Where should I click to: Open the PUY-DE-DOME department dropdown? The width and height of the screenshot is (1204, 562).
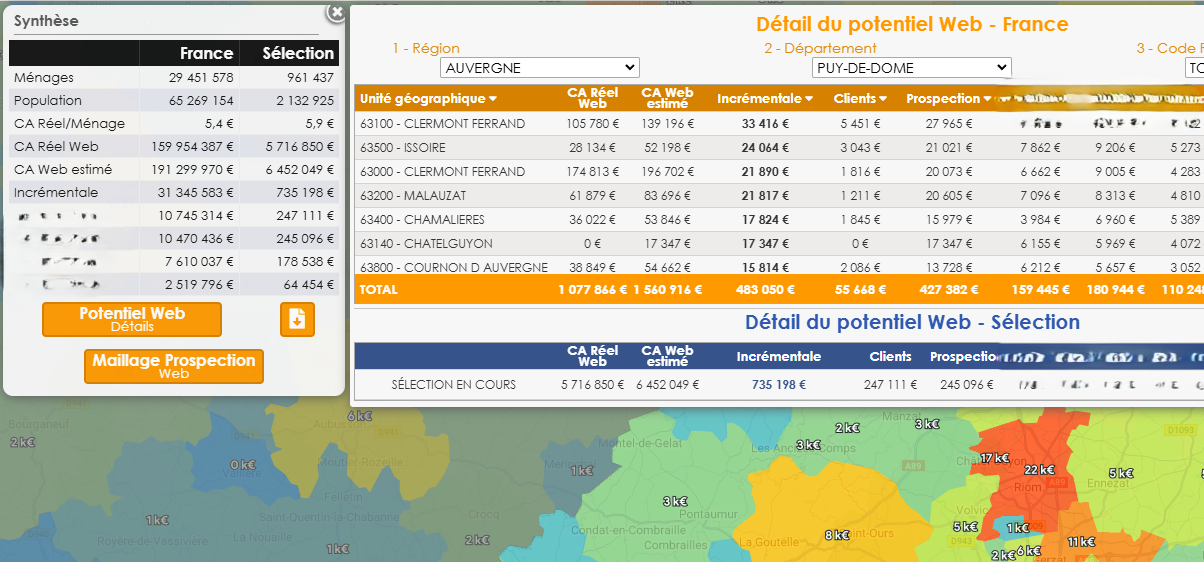[911, 68]
